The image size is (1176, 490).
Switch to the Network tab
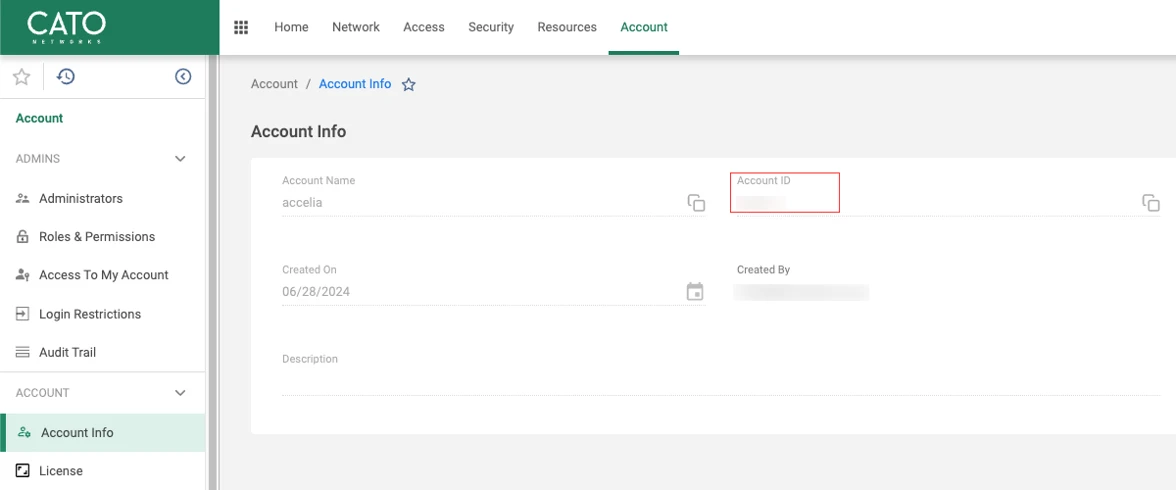coord(356,27)
